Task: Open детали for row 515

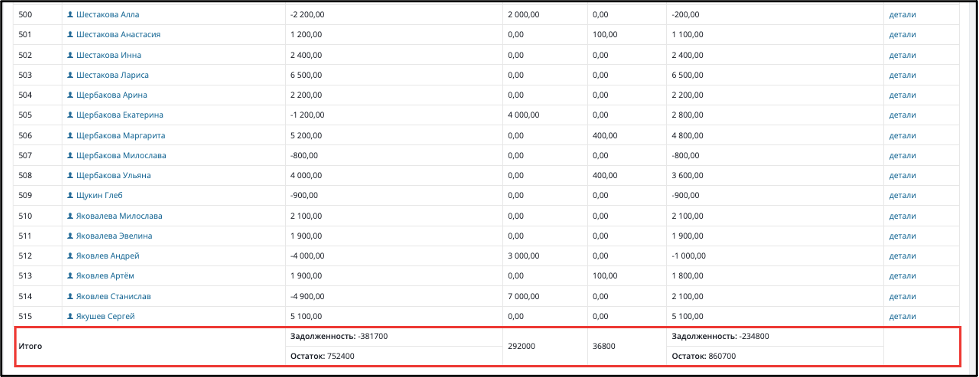Action: 902,316
